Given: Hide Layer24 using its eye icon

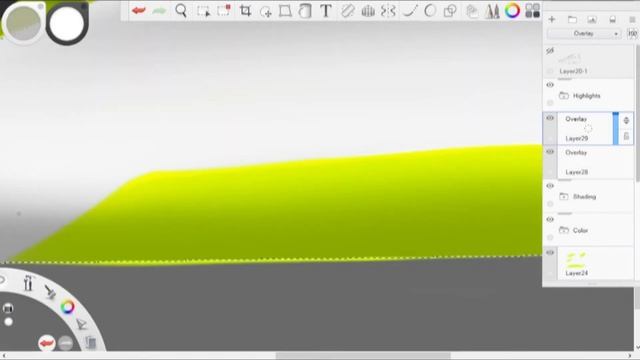Looking at the screenshot, I should click(550, 253).
